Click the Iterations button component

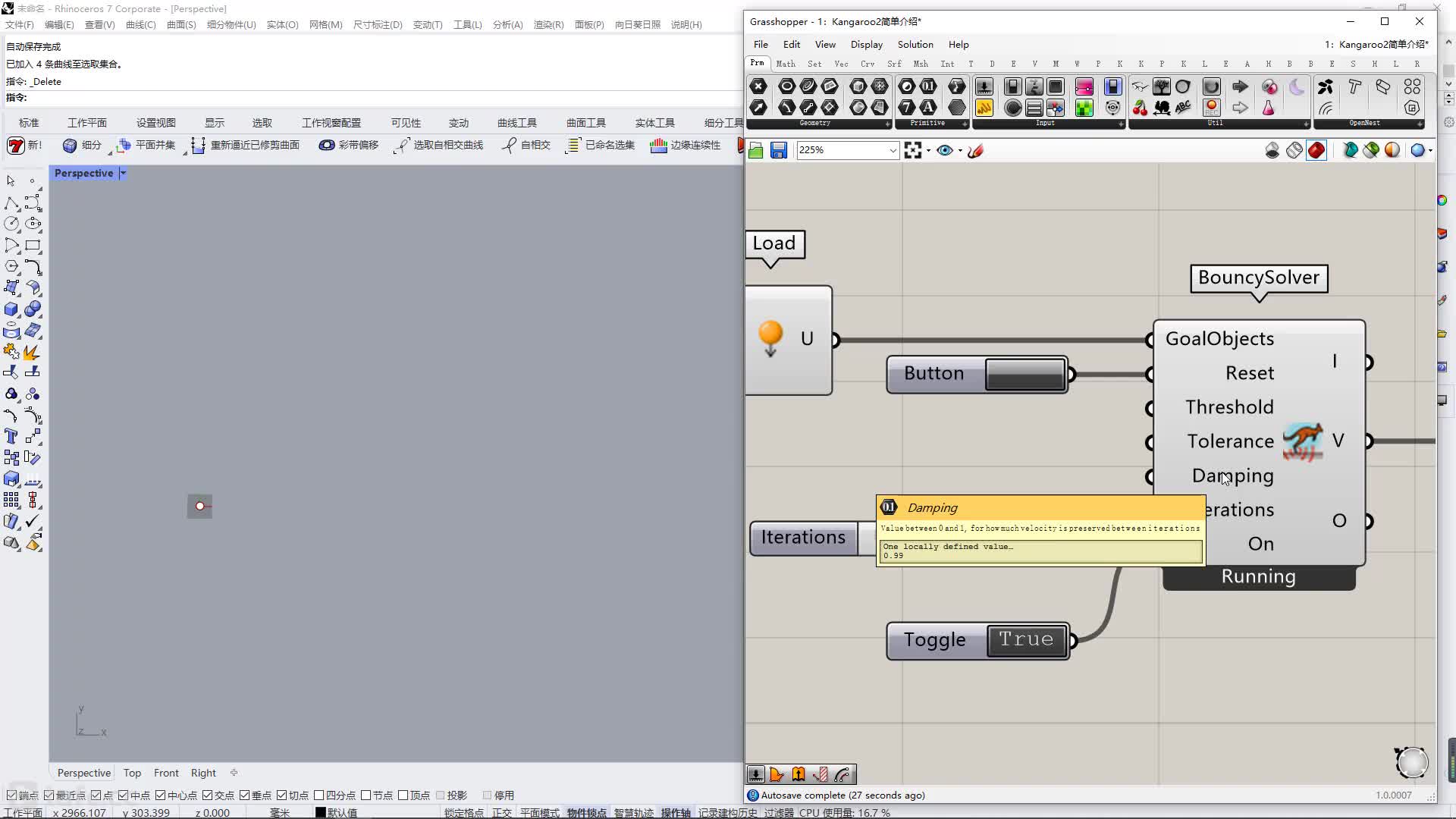[804, 537]
